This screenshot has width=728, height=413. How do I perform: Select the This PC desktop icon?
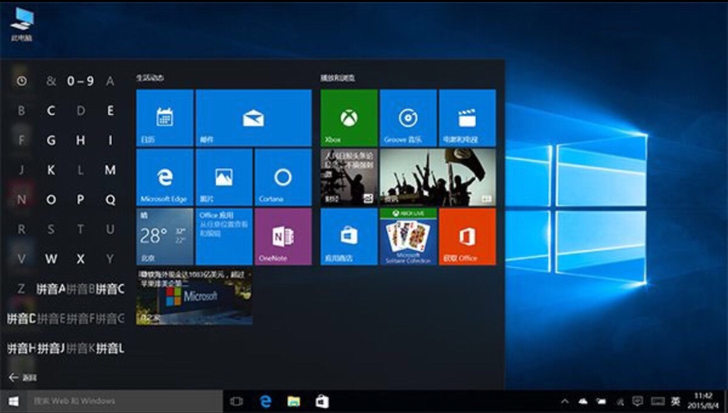(21, 24)
